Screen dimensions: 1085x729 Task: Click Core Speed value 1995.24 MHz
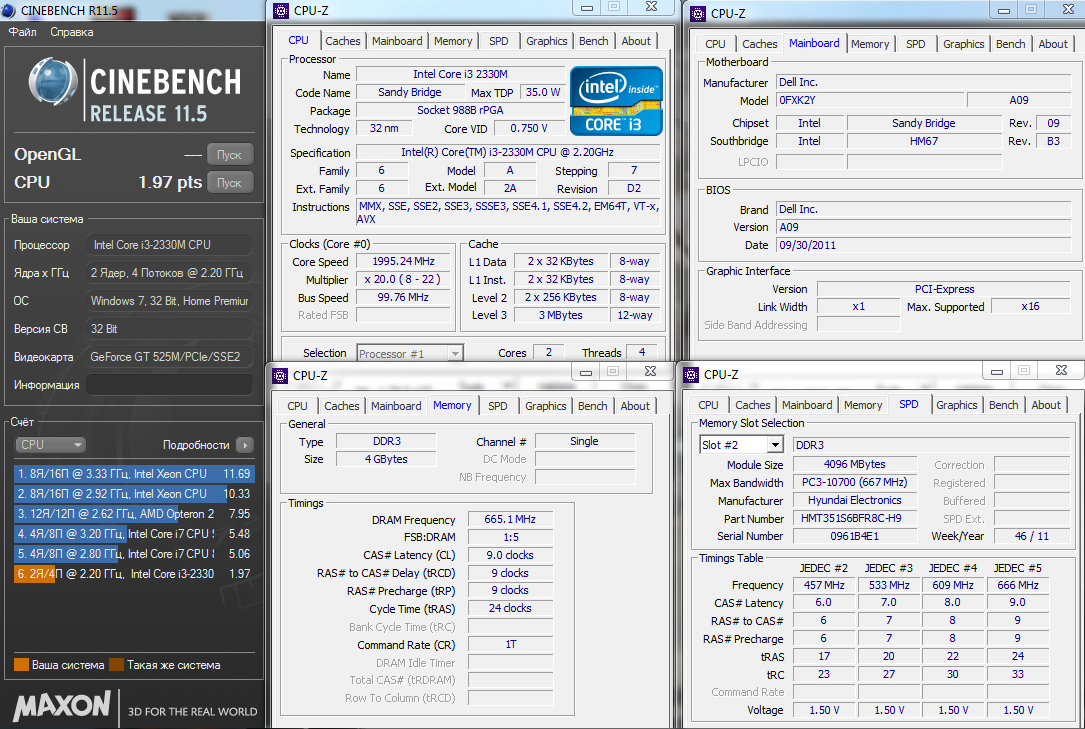(x=403, y=261)
